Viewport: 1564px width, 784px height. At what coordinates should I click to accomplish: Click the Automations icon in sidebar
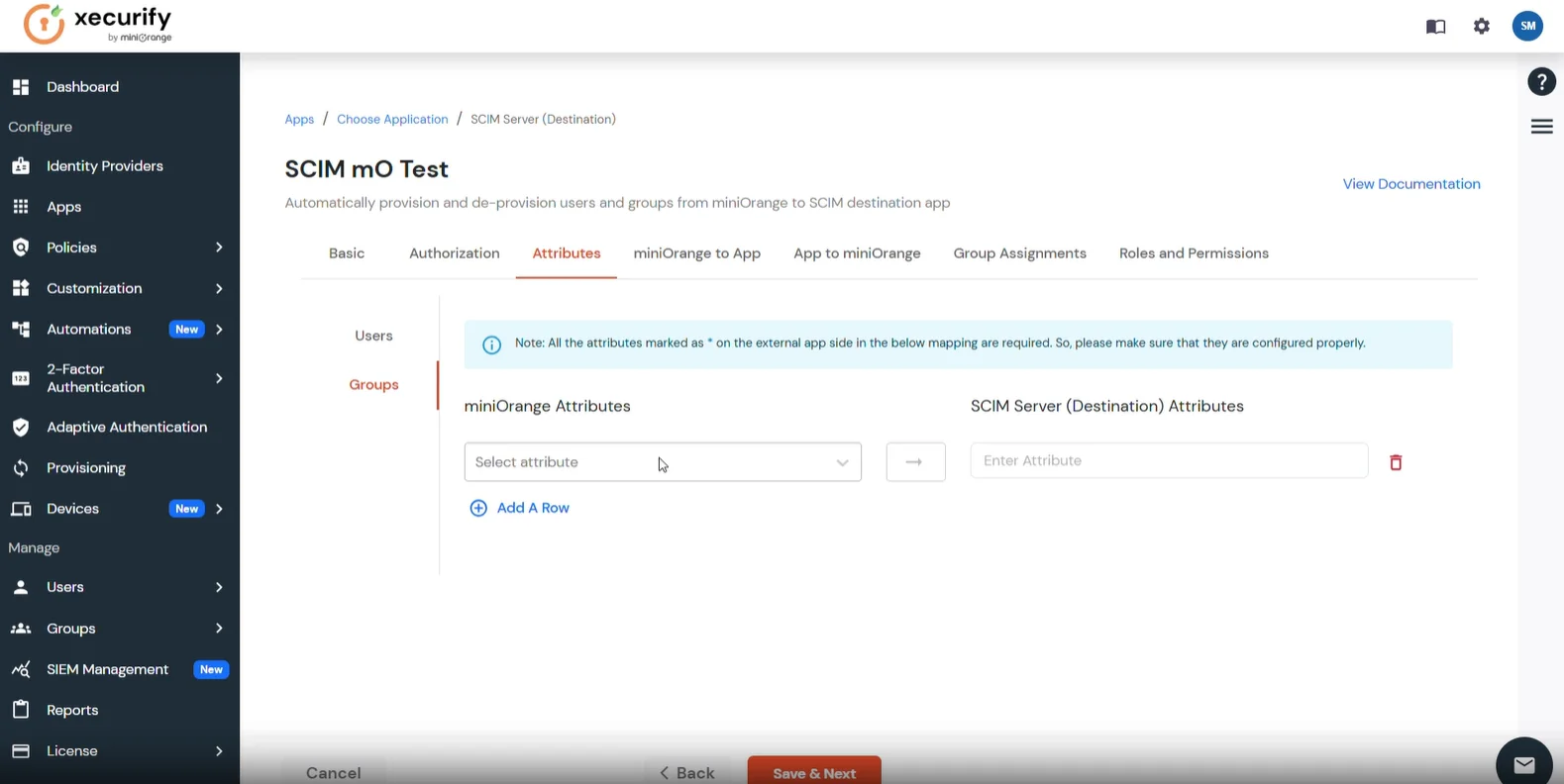point(21,329)
